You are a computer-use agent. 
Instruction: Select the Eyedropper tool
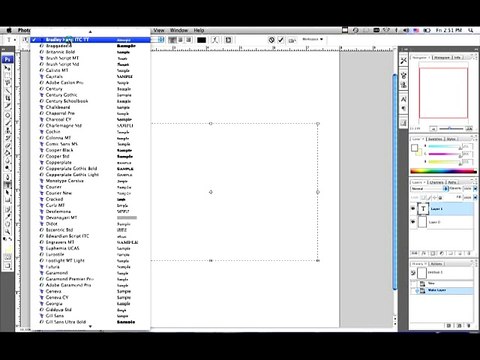[7, 217]
